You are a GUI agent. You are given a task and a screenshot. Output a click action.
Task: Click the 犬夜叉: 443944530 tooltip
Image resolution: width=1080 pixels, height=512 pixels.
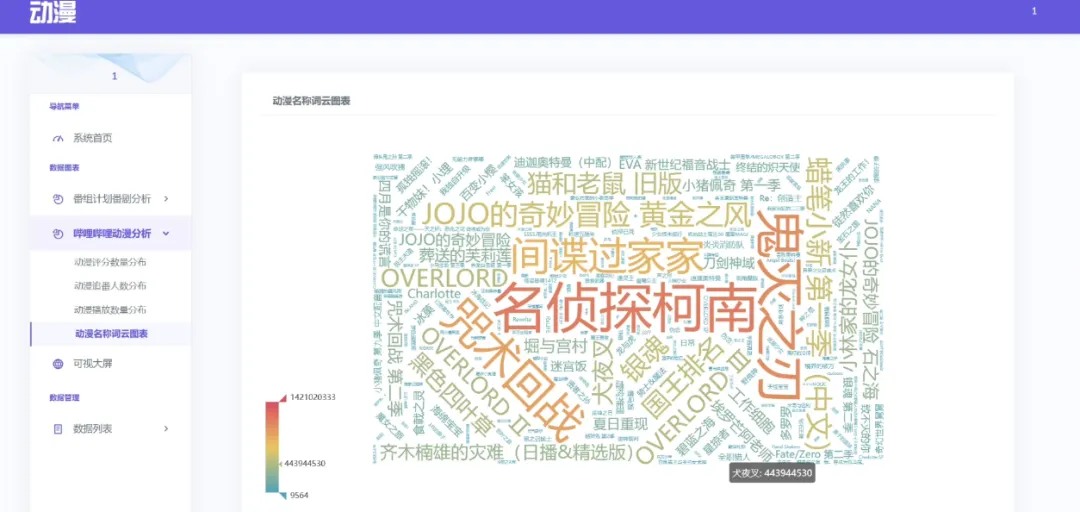click(x=771, y=473)
